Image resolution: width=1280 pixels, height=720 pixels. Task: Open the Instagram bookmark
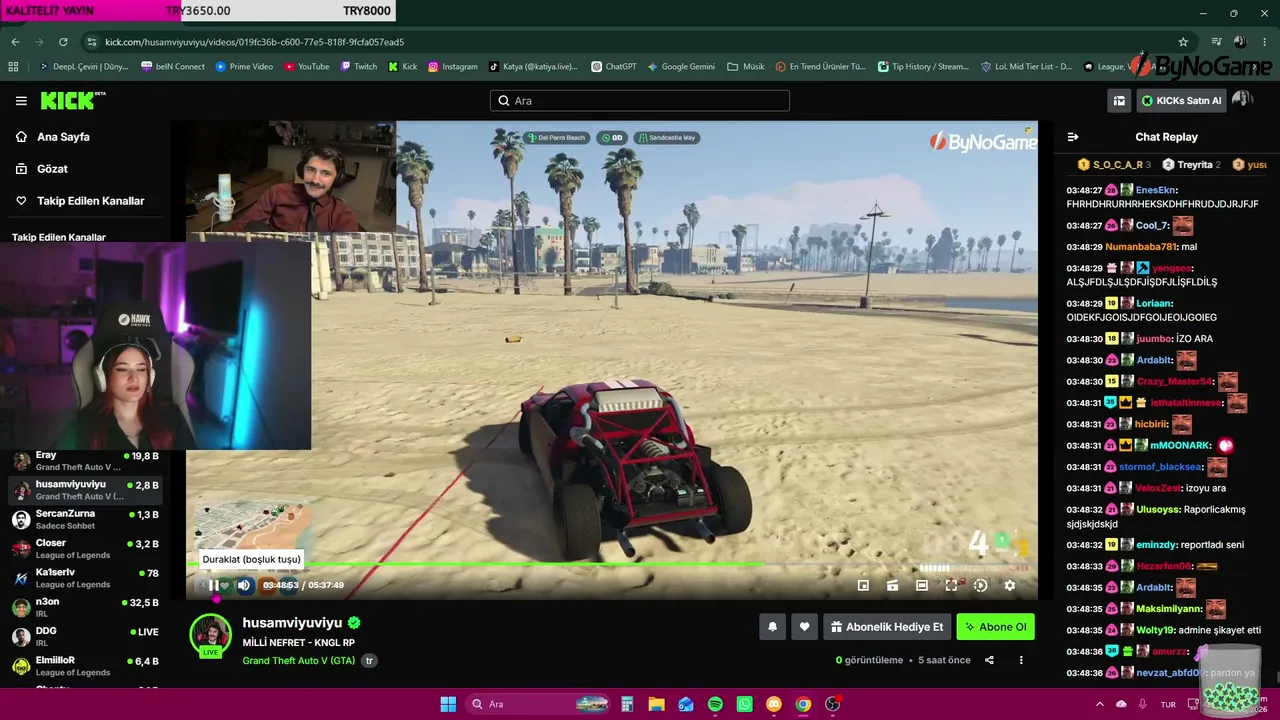click(453, 67)
